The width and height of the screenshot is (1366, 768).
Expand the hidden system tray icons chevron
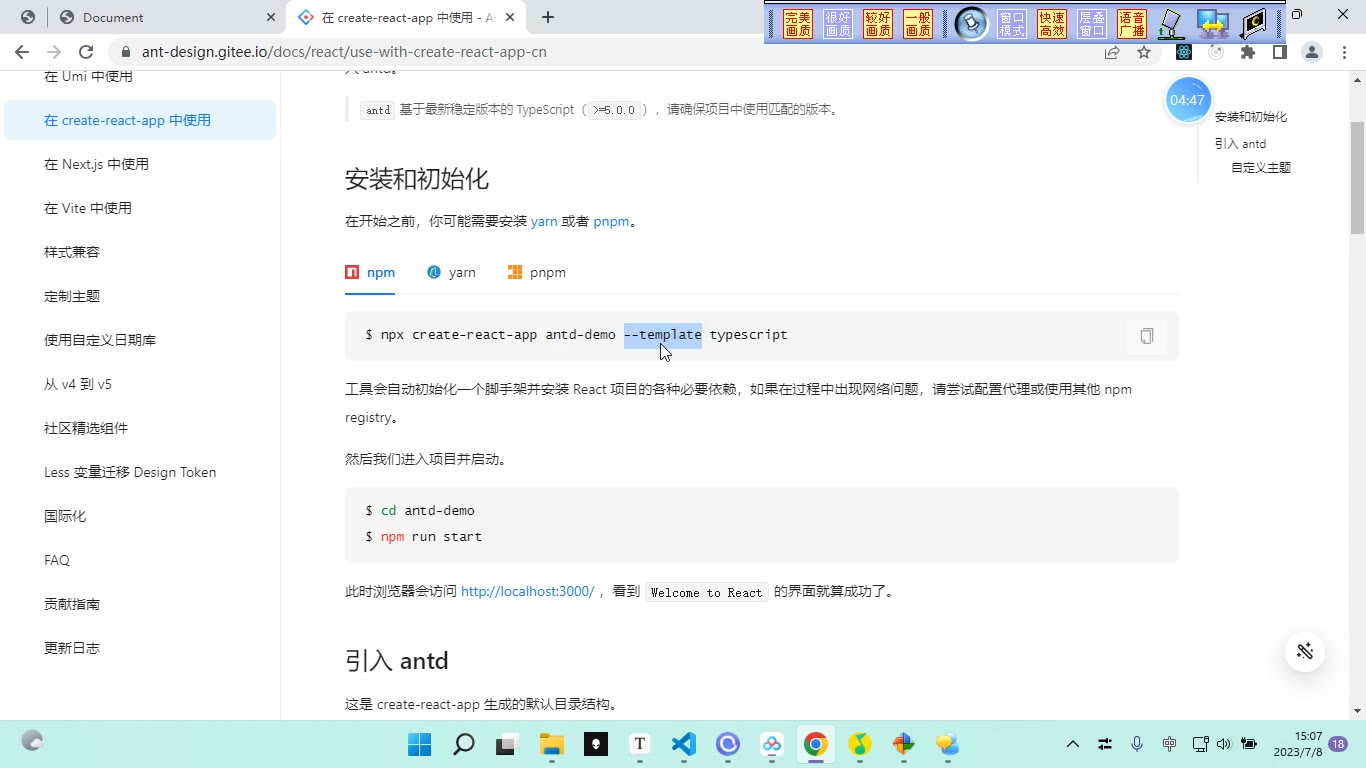point(1073,744)
